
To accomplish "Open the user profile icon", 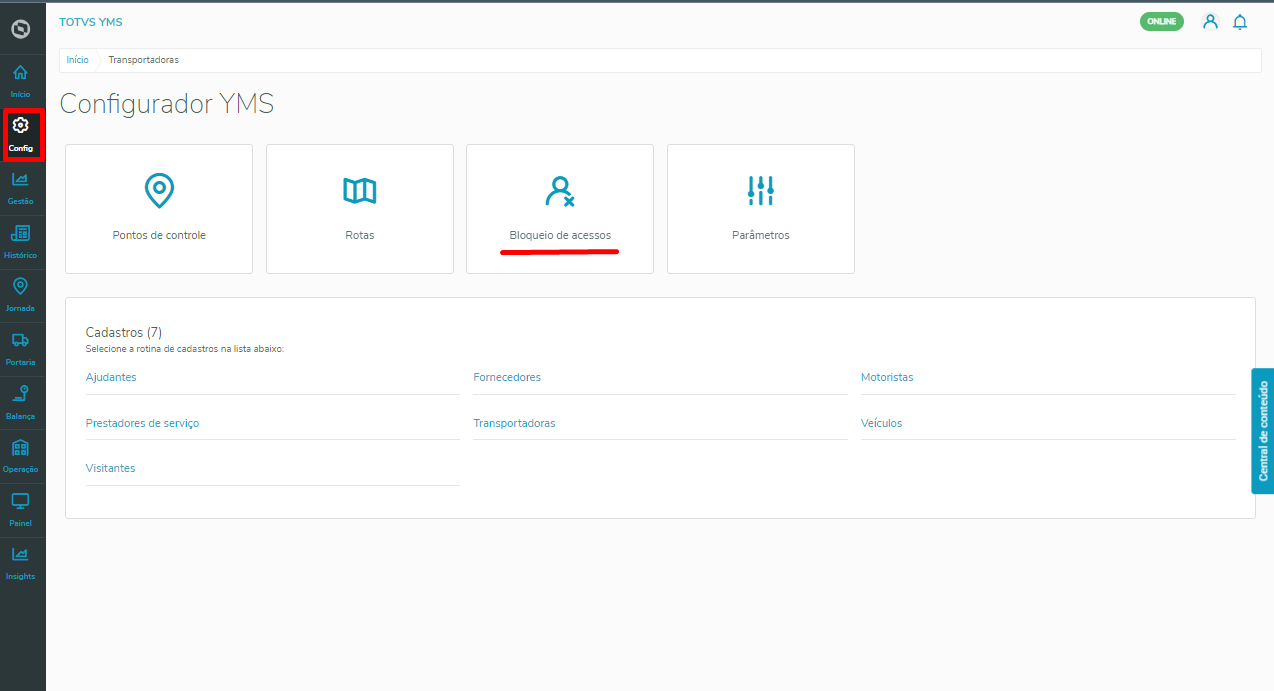I will pos(1211,21).
